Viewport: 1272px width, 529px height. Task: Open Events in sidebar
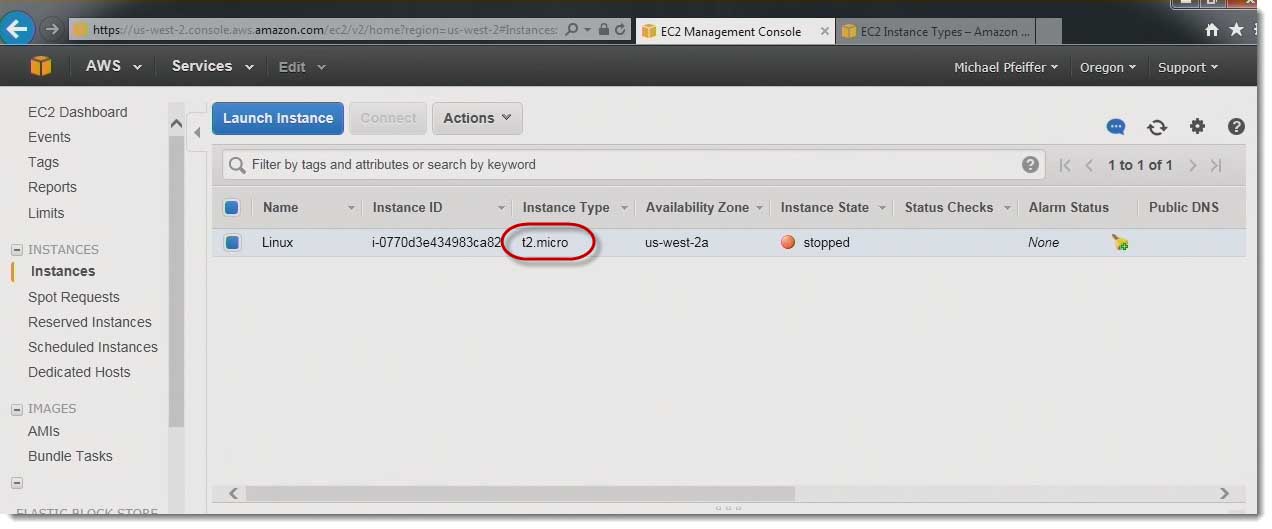(x=49, y=137)
